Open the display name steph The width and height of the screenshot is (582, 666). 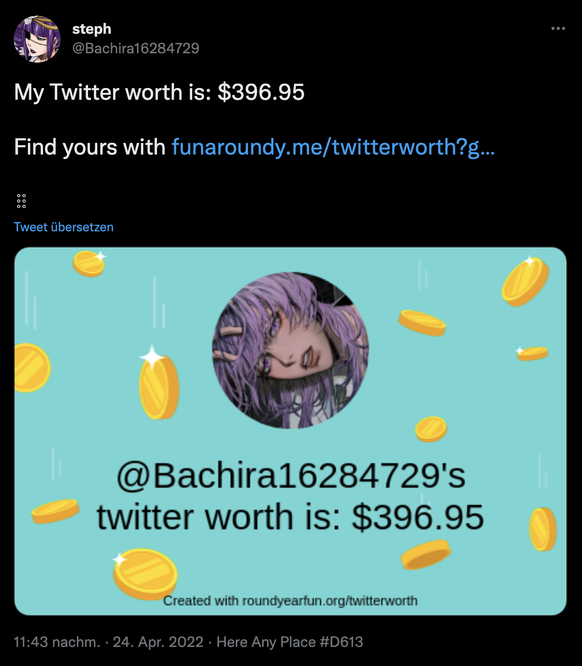[92, 29]
